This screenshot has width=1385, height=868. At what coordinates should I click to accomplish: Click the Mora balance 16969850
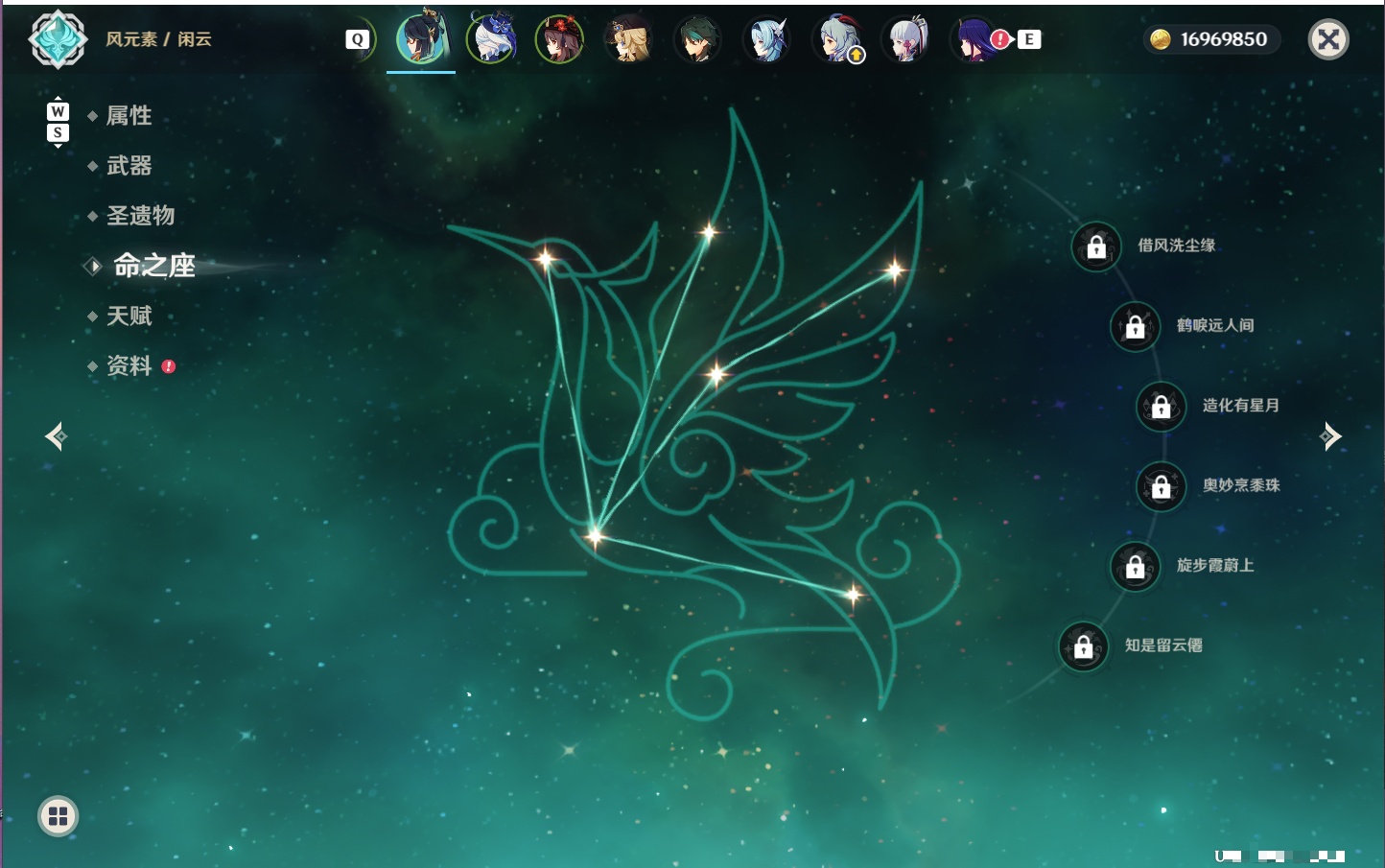tap(1224, 39)
